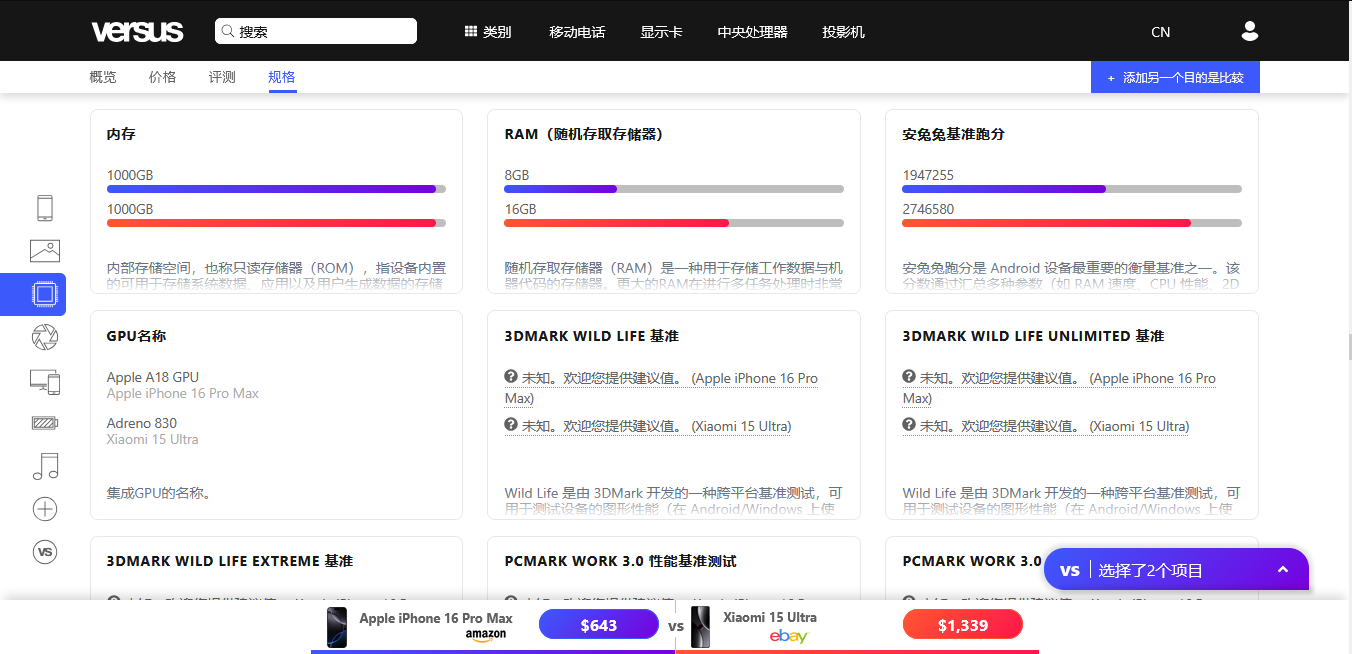Click question mark icon beside Xiaomi Wild Life Unlimited unknown value

click(909, 425)
